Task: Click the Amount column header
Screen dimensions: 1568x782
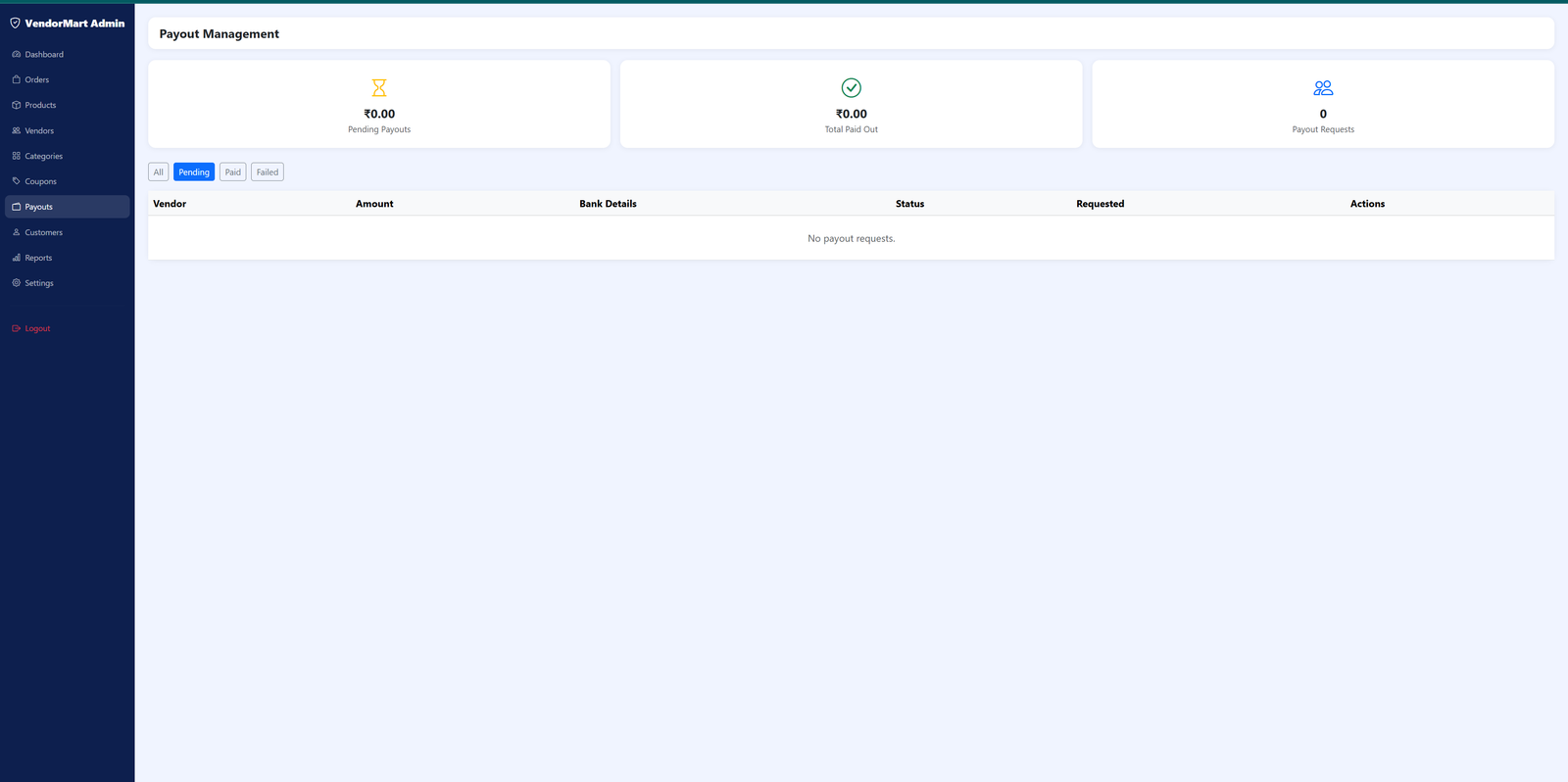Action: click(x=374, y=204)
